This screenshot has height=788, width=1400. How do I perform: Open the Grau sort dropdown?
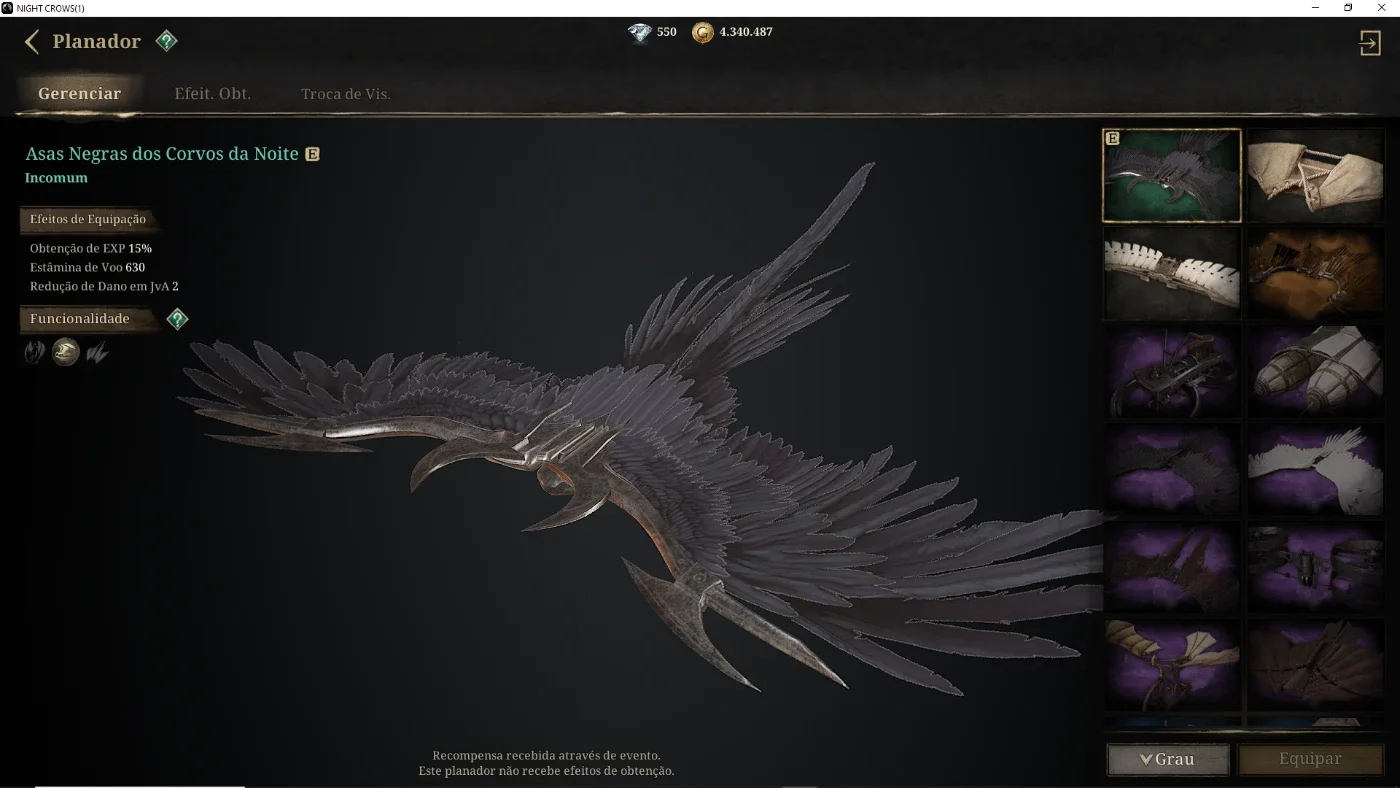point(1168,759)
